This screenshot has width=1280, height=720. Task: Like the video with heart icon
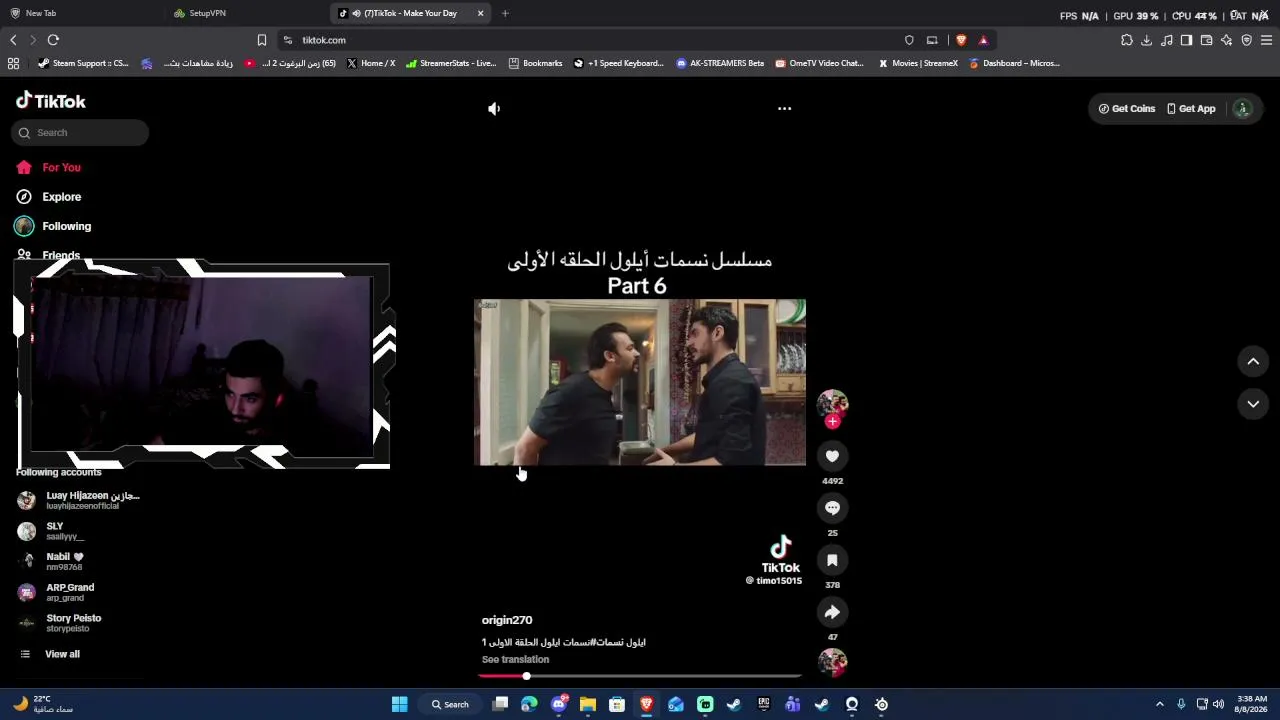tap(832, 456)
